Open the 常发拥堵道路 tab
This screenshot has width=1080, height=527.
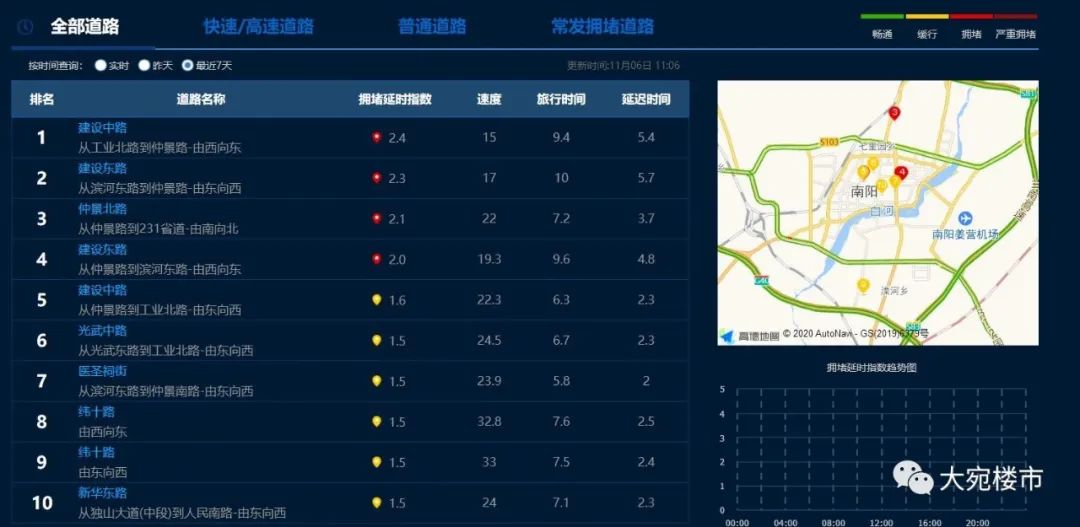[602, 27]
